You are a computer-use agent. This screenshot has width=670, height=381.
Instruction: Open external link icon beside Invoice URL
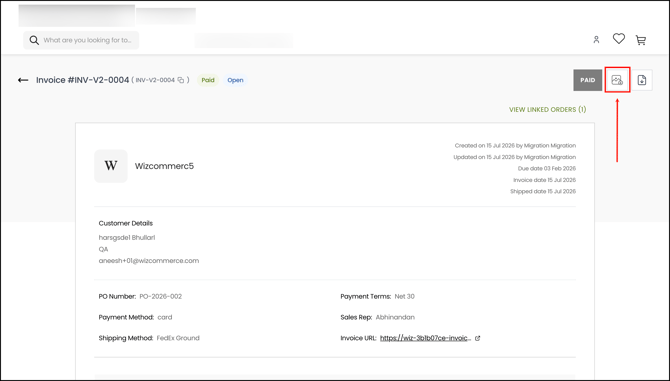tap(477, 338)
